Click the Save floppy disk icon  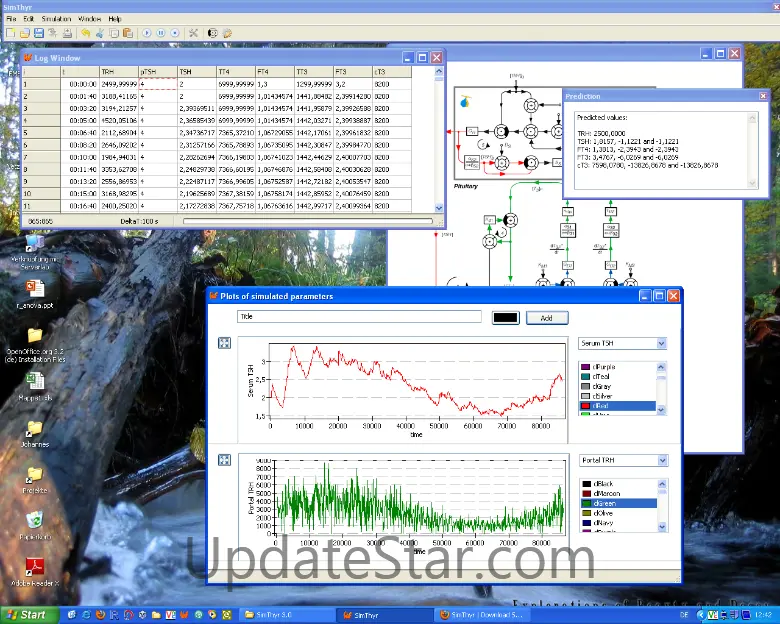click(x=38, y=33)
